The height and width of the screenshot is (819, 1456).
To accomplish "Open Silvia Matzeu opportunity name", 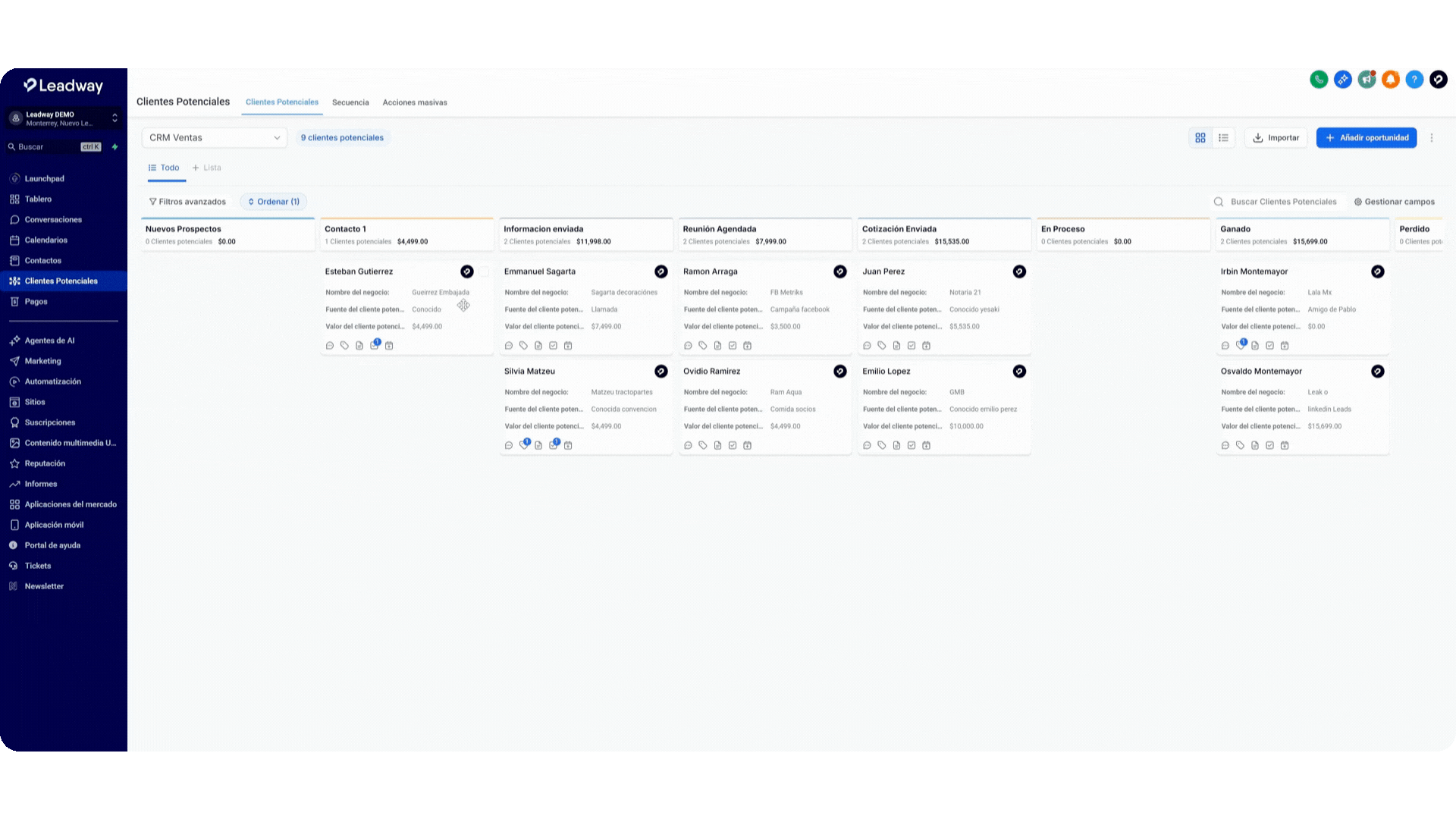I will pyautogui.click(x=529, y=372).
